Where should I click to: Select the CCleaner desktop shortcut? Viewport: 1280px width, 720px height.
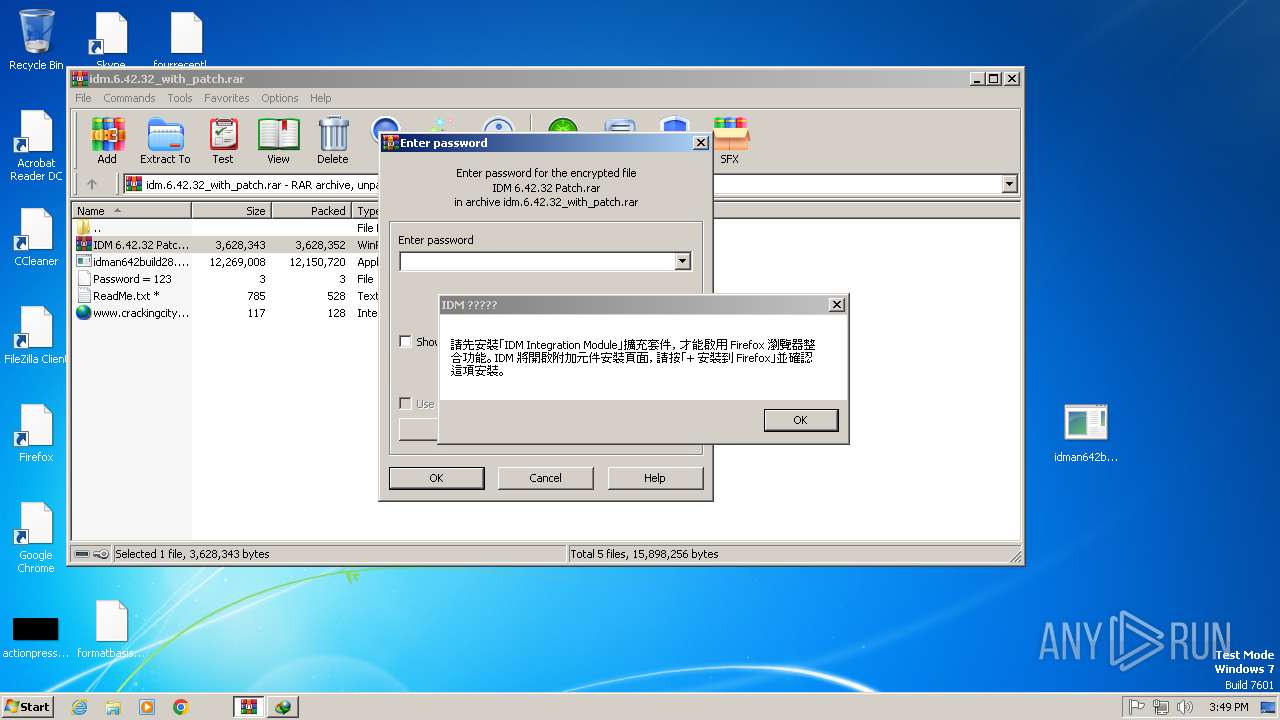(36, 238)
